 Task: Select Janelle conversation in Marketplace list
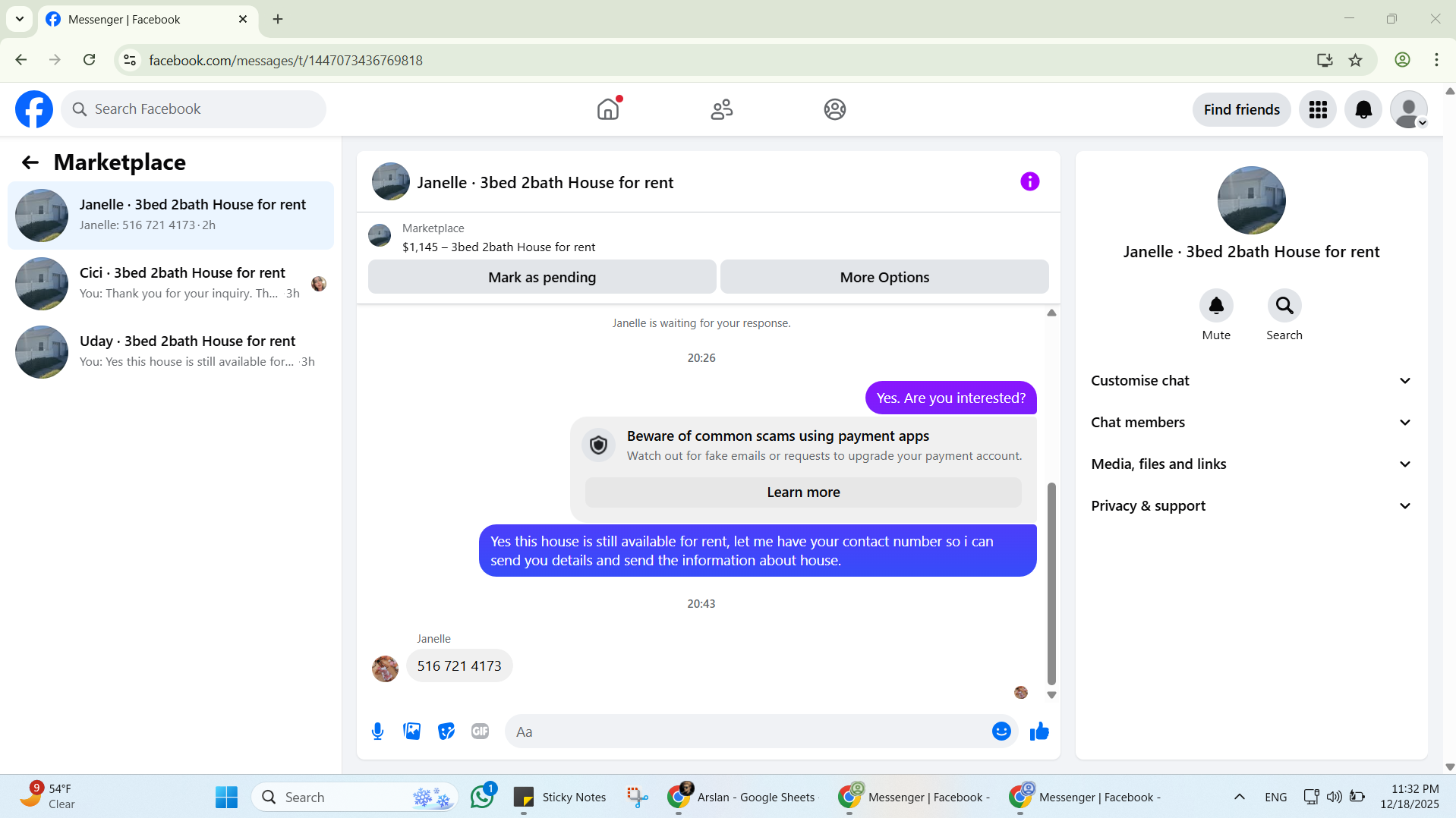point(171,216)
